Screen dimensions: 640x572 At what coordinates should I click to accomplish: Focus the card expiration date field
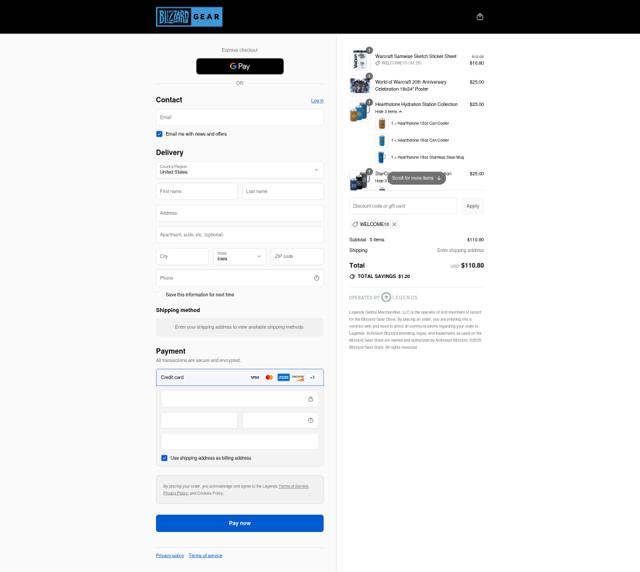(199, 421)
